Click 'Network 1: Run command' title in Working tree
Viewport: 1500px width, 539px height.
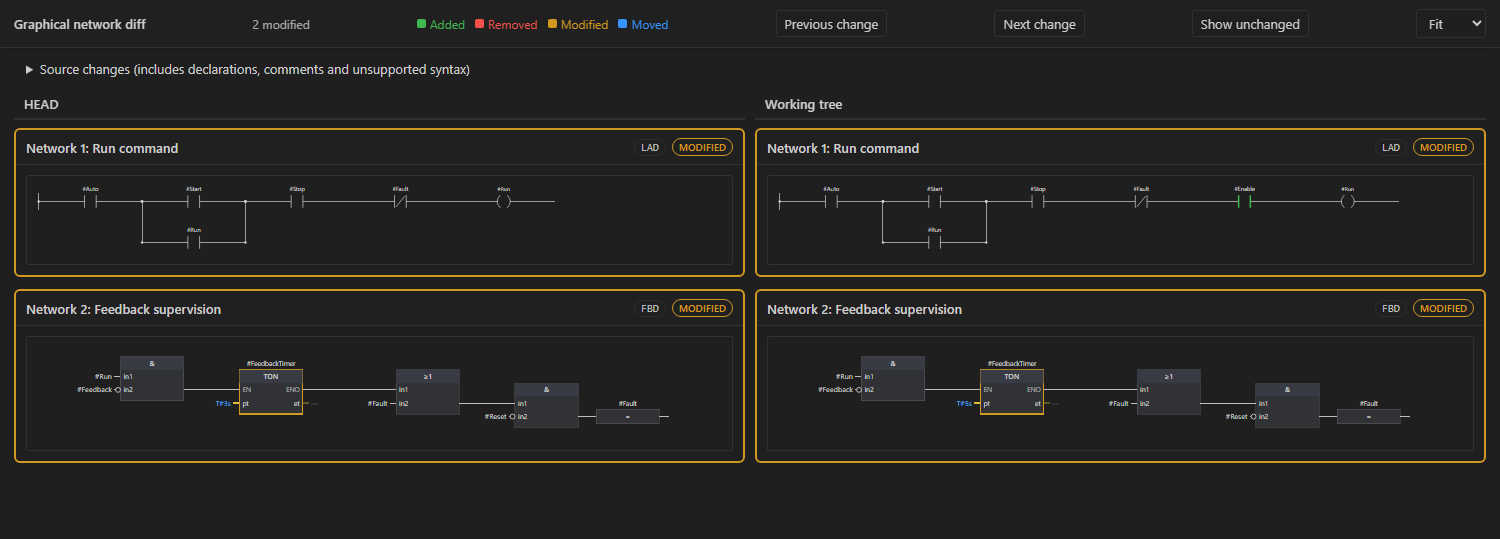pos(843,148)
